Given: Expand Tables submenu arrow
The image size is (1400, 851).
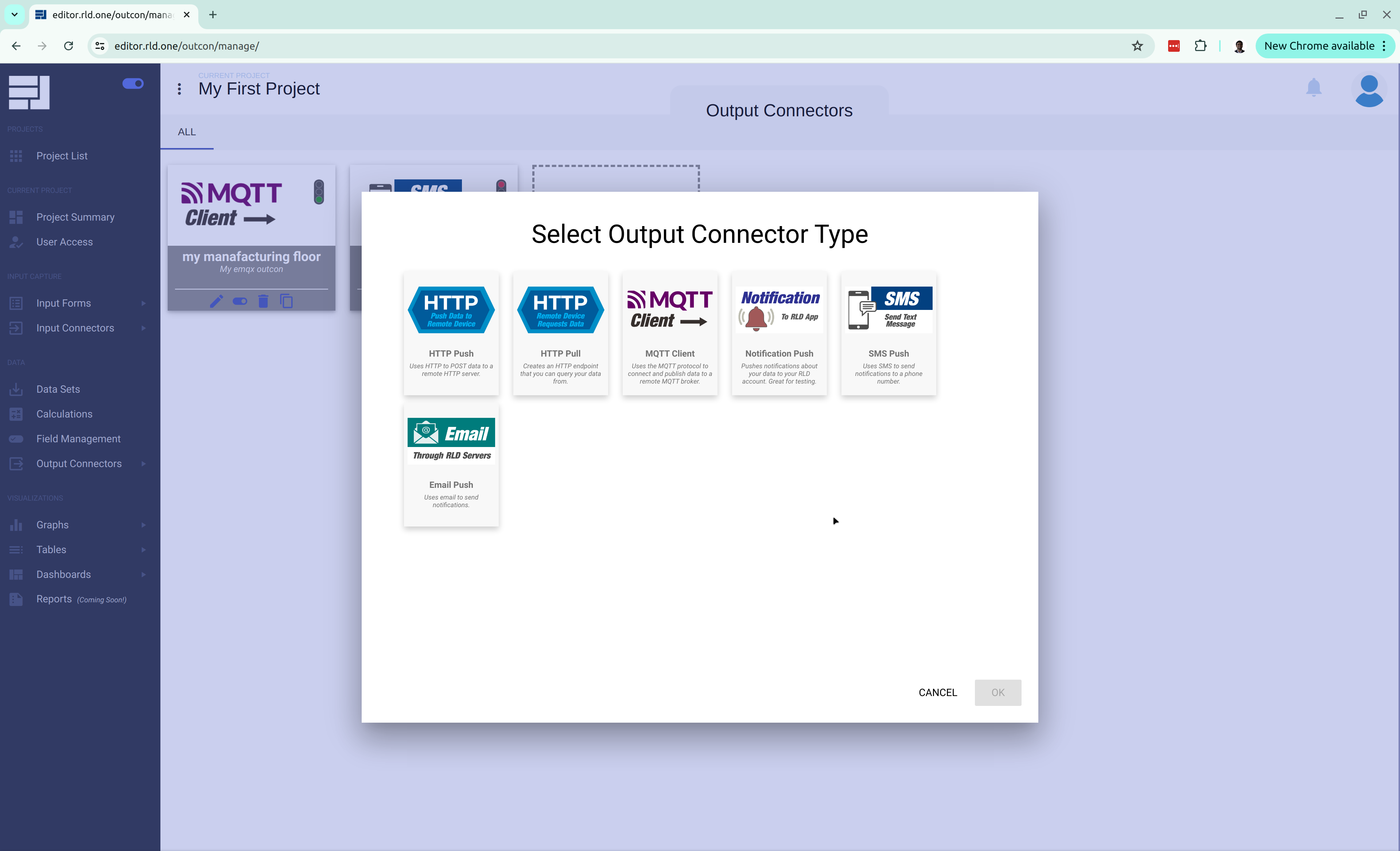Looking at the screenshot, I should pos(143,550).
